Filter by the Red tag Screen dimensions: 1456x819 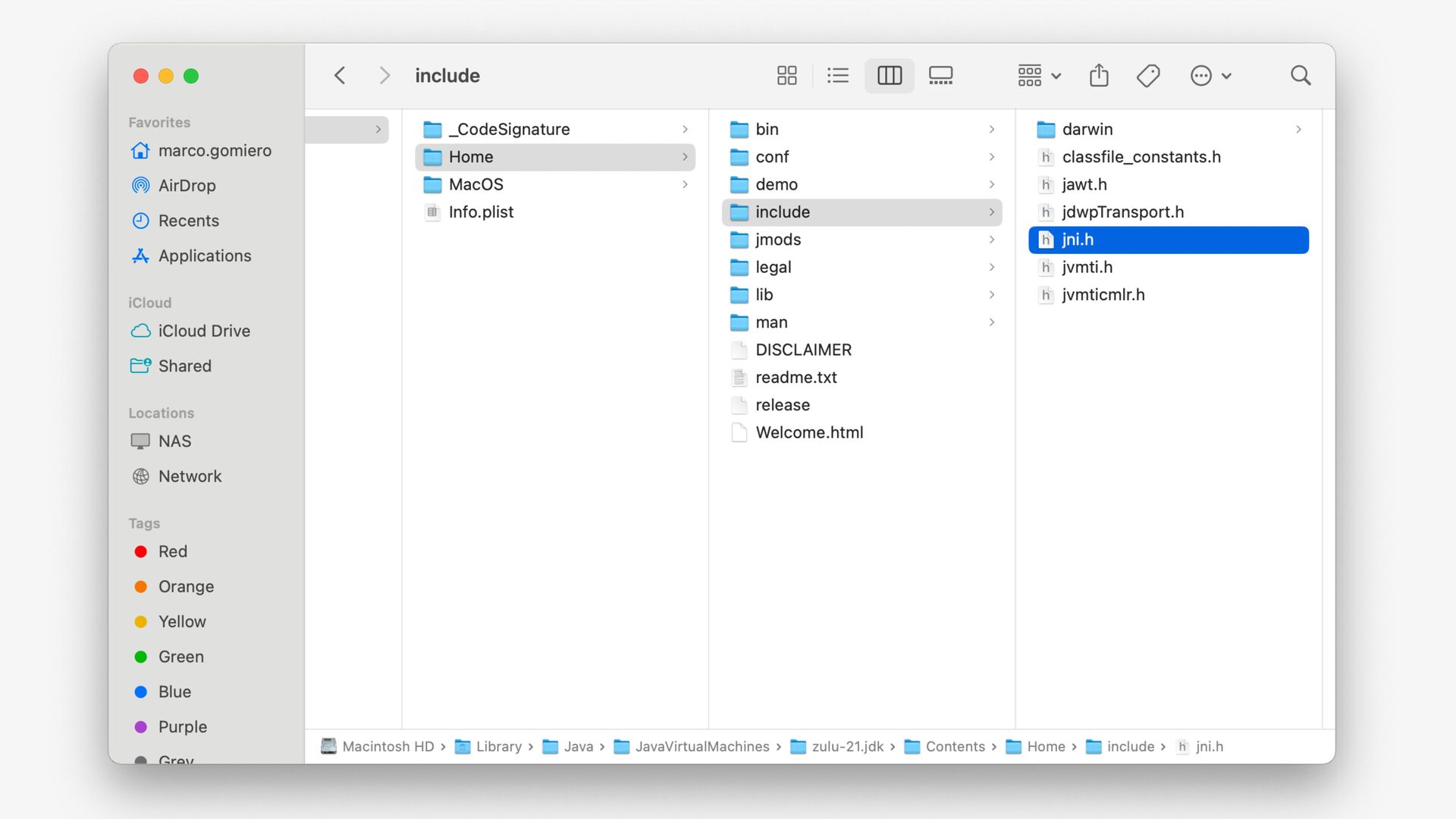tap(172, 551)
